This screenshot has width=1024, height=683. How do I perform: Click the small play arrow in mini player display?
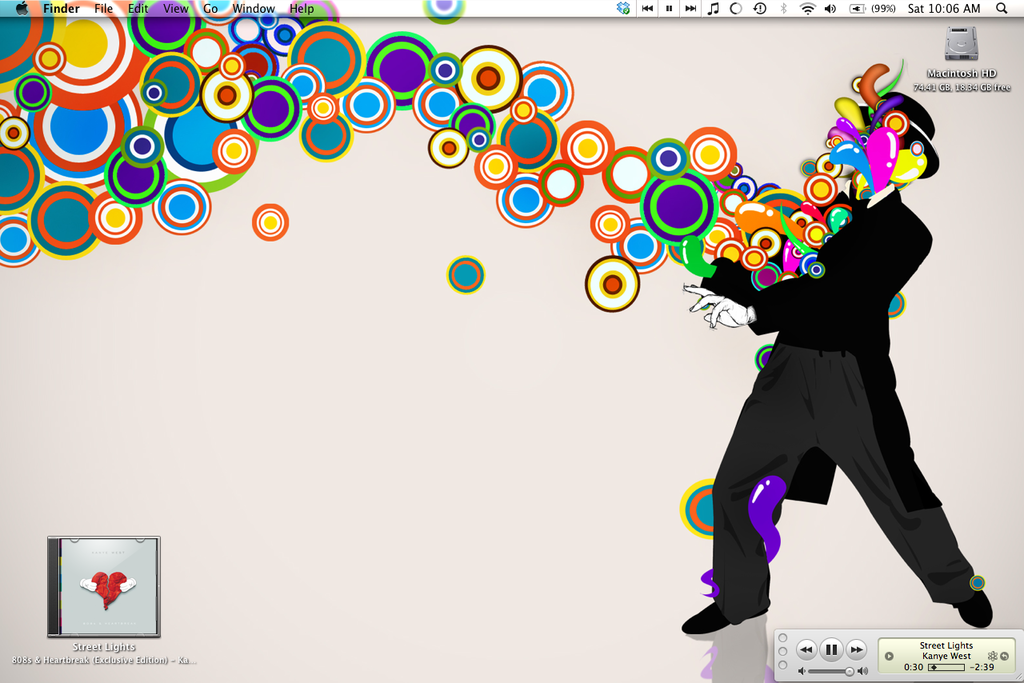(889, 656)
